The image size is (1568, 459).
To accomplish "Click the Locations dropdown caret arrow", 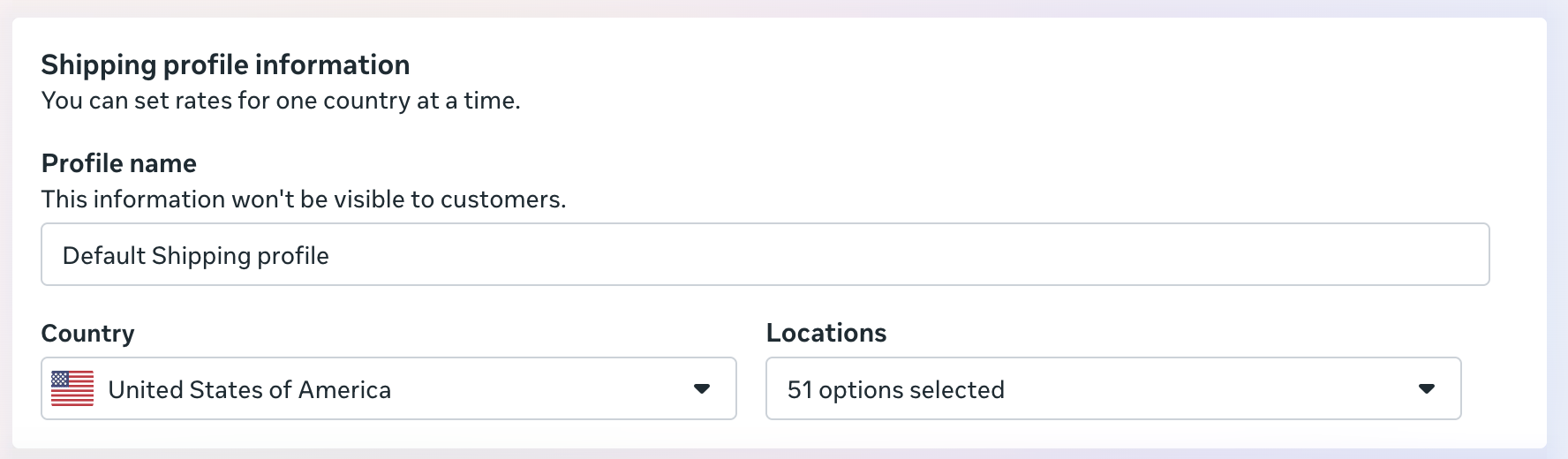I will 1427,388.
